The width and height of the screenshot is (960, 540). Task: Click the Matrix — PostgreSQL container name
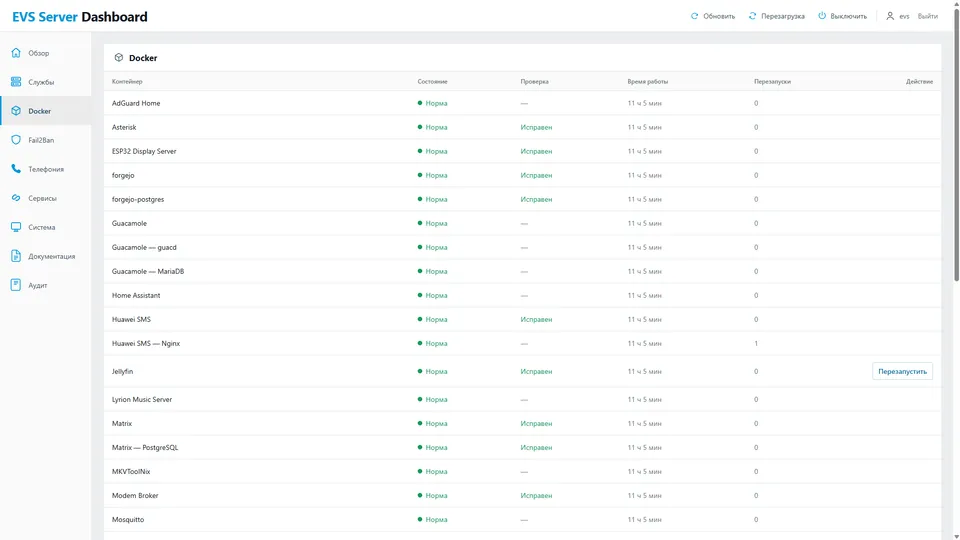(x=145, y=448)
